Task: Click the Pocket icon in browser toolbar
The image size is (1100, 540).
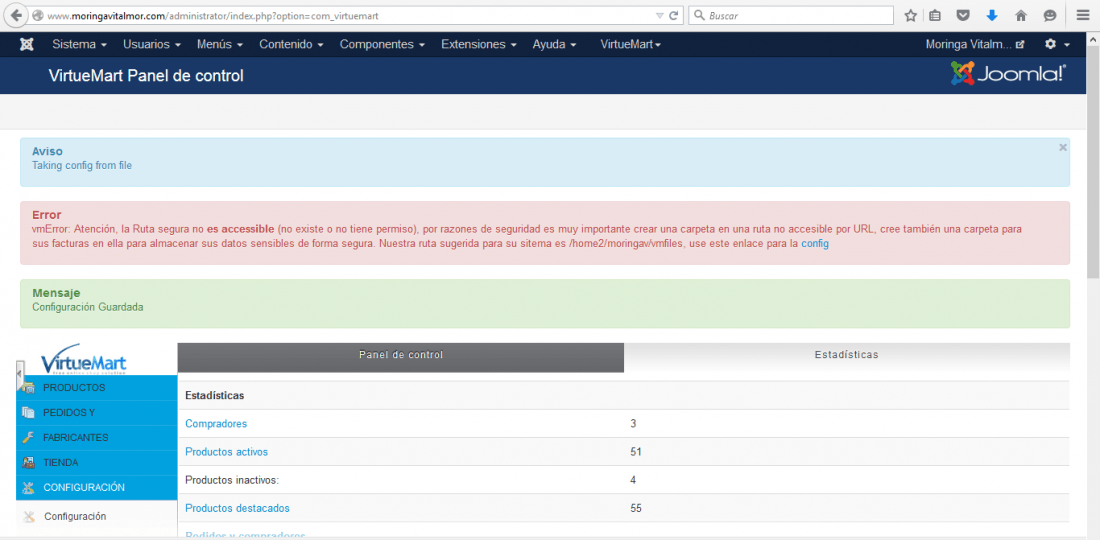Action: point(964,15)
